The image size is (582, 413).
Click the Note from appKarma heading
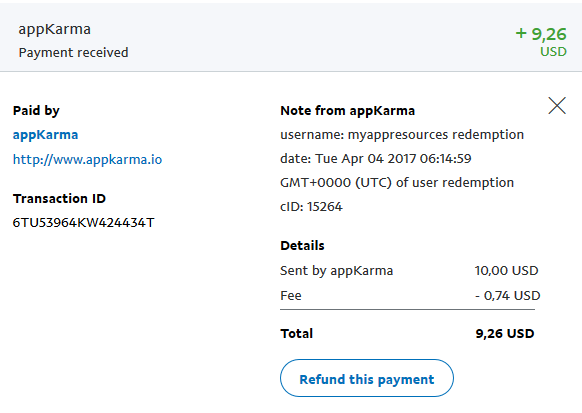[x=347, y=111]
